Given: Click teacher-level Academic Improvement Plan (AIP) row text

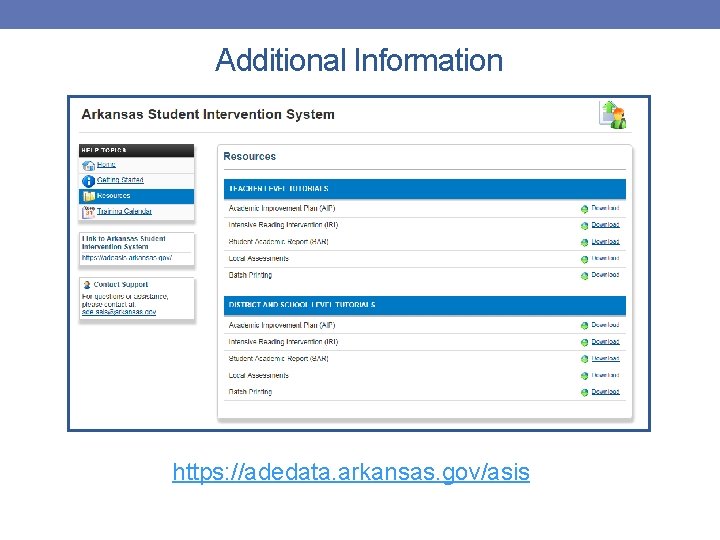Looking at the screenshot, I should 282,208.
